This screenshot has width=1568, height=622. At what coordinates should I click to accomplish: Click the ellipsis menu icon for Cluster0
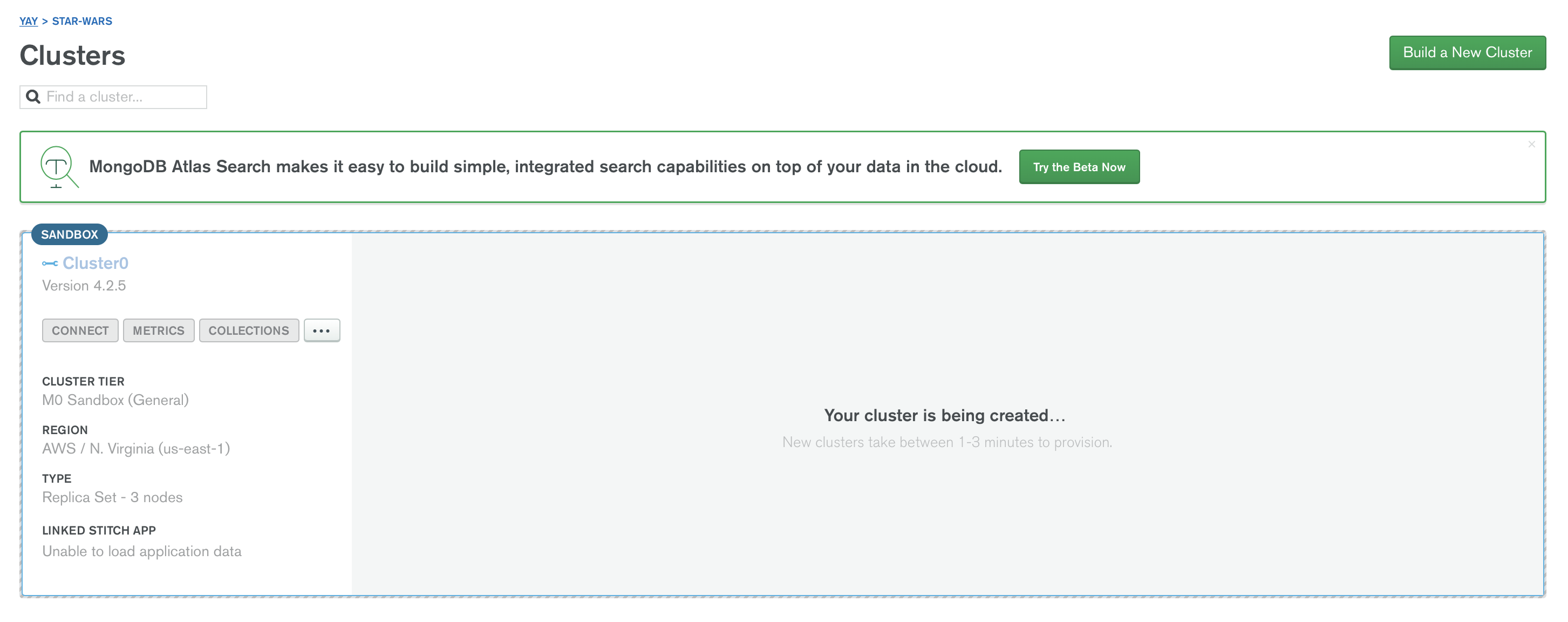[322, 330]
